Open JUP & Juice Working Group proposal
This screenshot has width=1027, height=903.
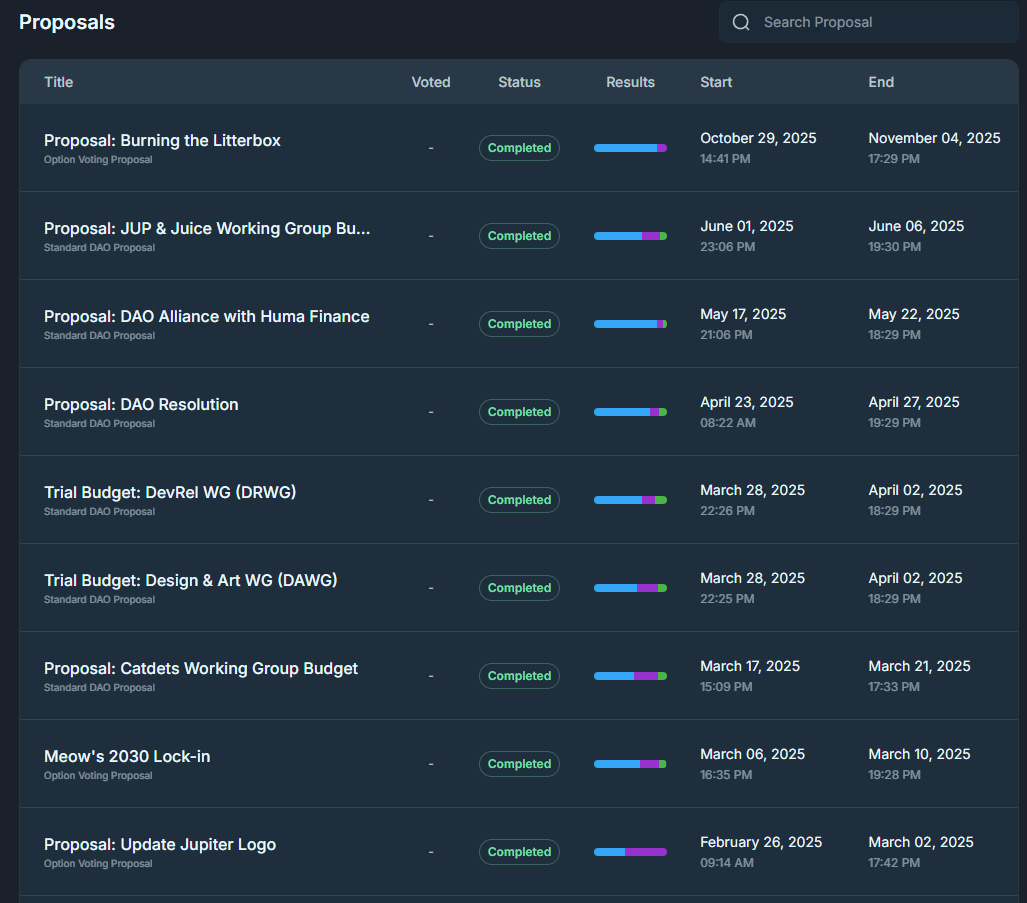[207, 229]
